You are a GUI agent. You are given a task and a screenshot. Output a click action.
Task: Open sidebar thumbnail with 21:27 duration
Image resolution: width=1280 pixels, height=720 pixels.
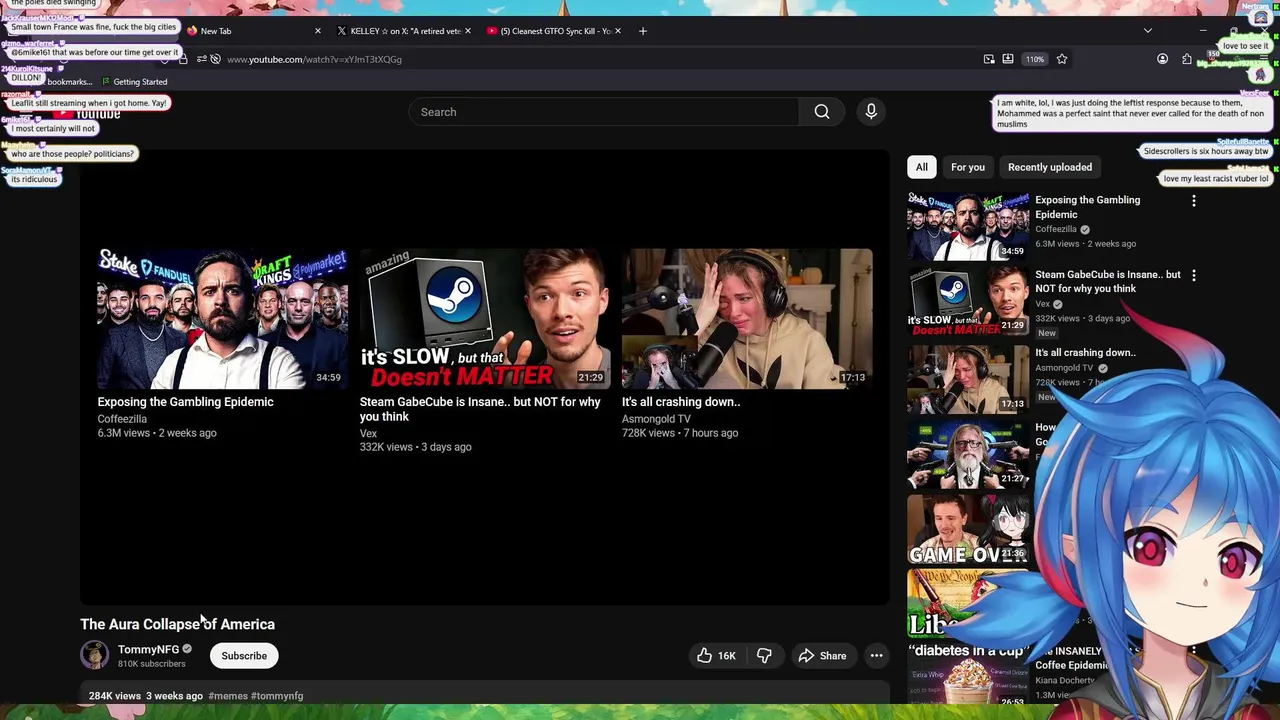coord(968,453)
